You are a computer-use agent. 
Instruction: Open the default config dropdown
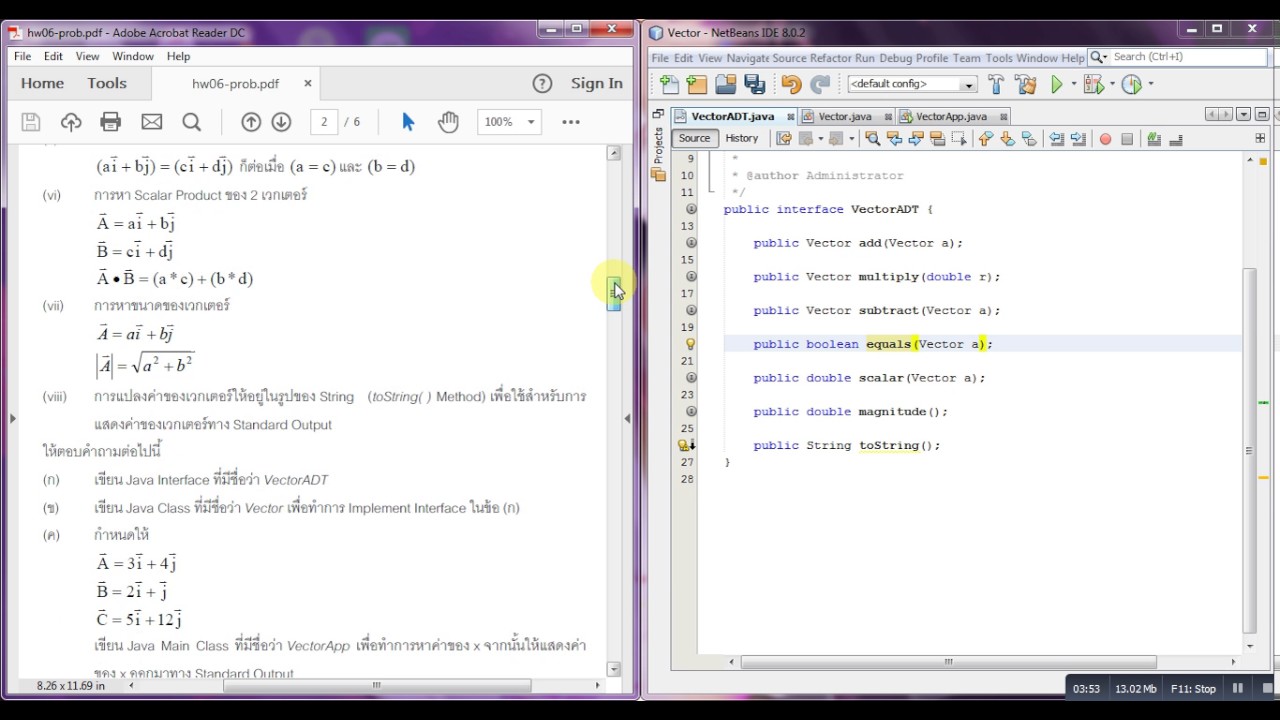coord(912,85)
